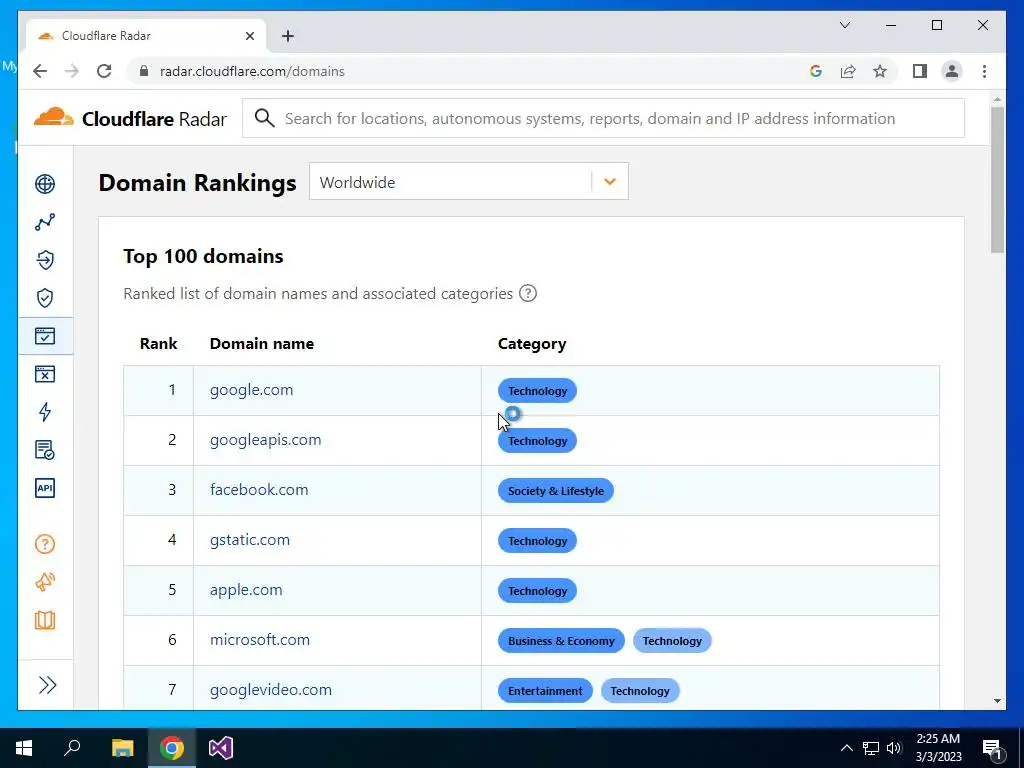Open facebook.com domain link

(259, 490)
